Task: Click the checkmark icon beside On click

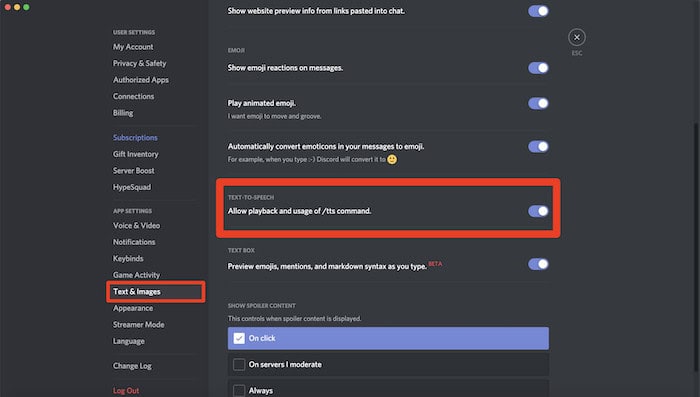Action: [239, 338]
